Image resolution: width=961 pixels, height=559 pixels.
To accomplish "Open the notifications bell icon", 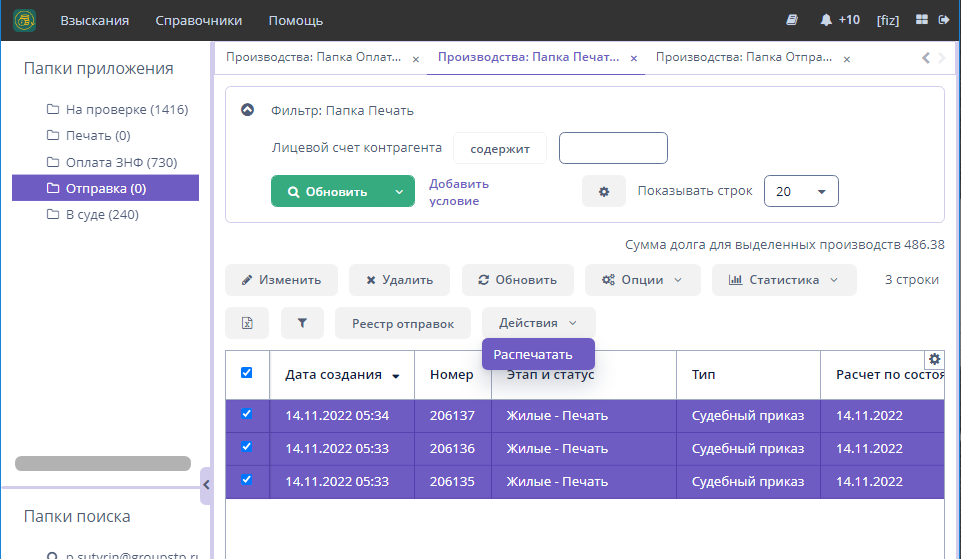I will (826, 20).
